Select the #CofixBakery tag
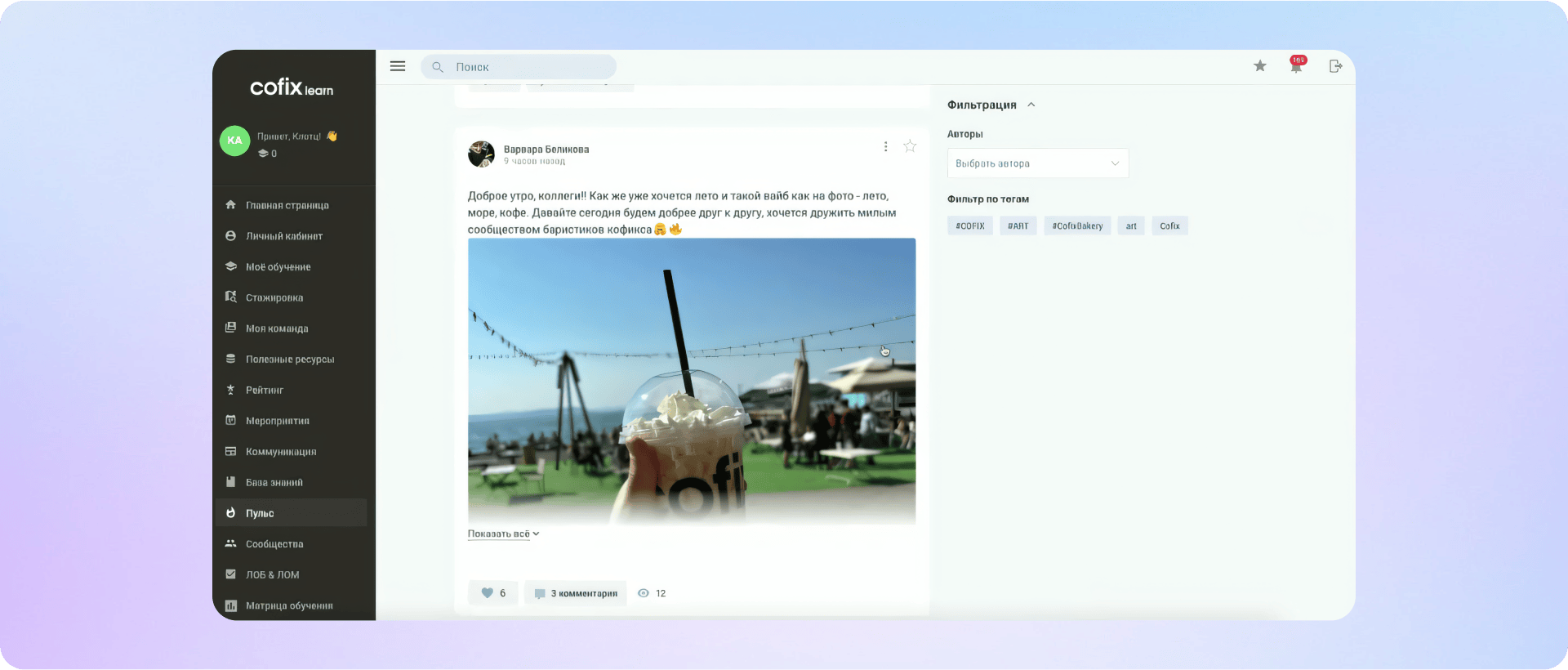Screen dimensions: 1568x670 coord(1077,226)
